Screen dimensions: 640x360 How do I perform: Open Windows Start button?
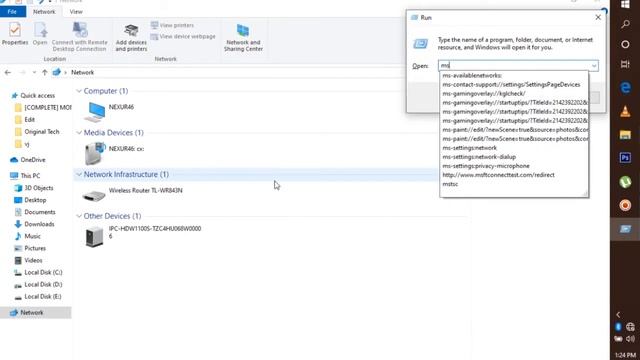[x=625, y=4]
